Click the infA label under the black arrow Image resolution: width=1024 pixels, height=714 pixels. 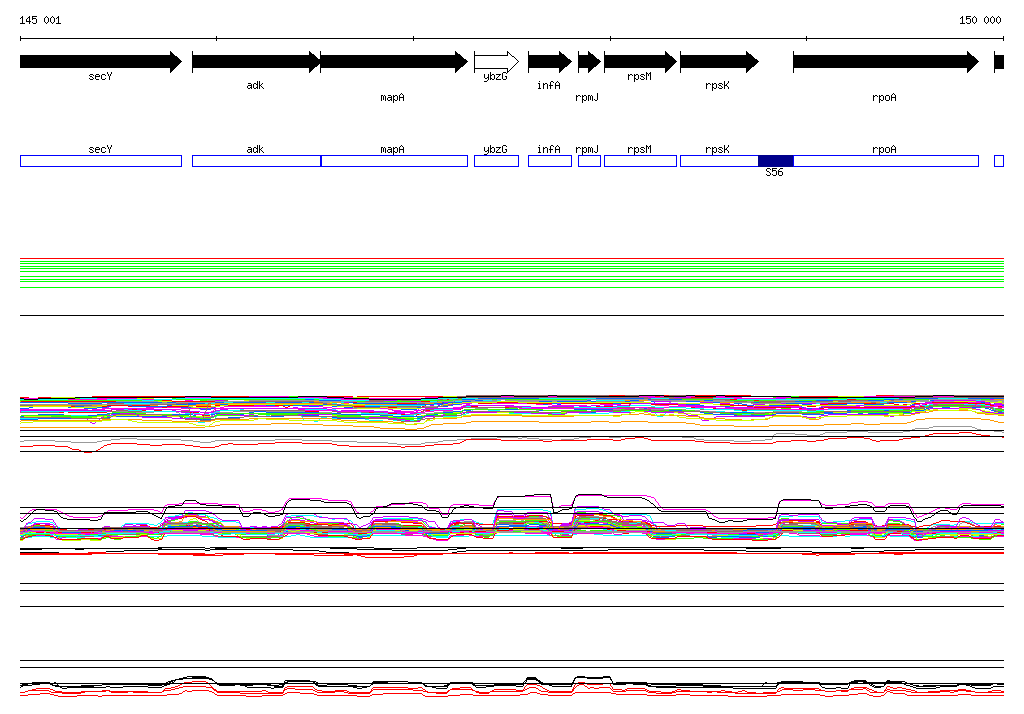coord(549,86)
